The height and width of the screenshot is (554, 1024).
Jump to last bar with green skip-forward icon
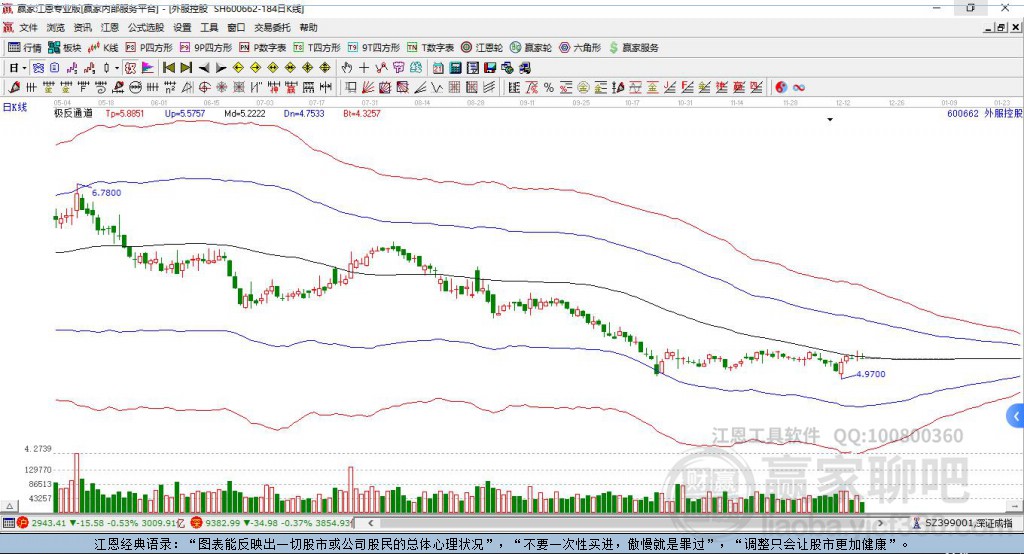[186, 68]
